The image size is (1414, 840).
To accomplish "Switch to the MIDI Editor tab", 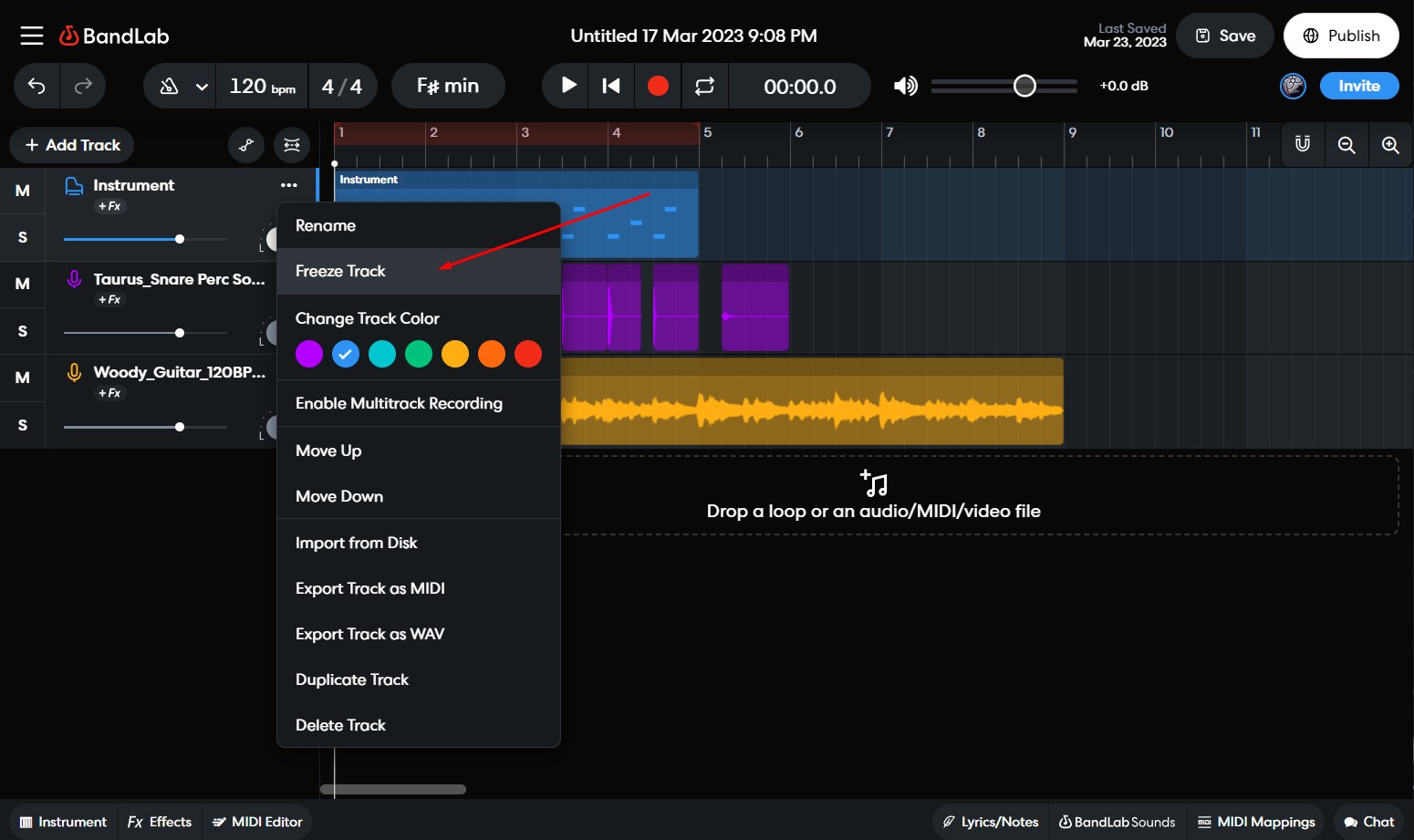I will tap(257, 821).
